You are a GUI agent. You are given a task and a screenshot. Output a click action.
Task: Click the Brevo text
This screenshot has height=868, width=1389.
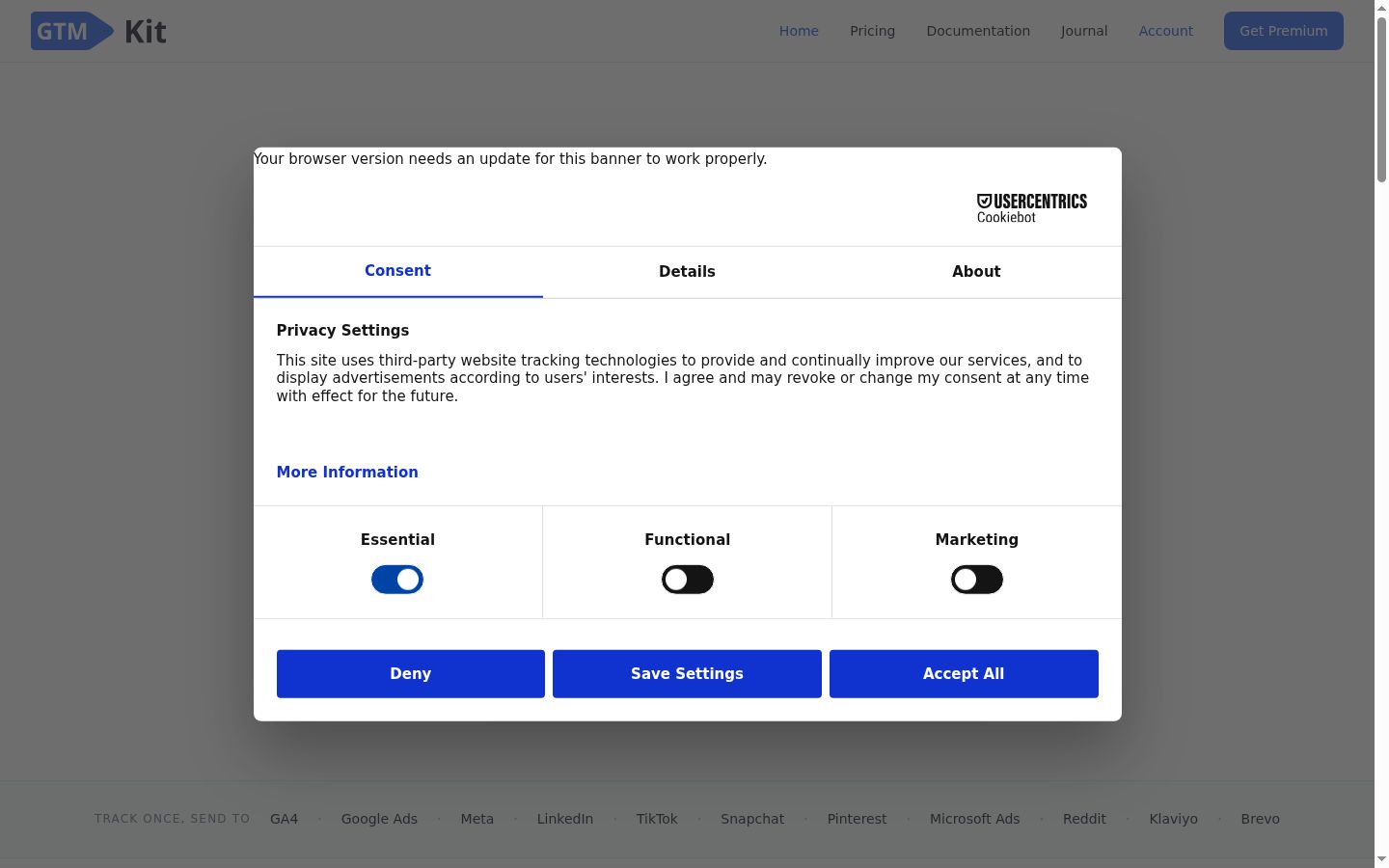pyautogui.click(x=1260, y=819)
